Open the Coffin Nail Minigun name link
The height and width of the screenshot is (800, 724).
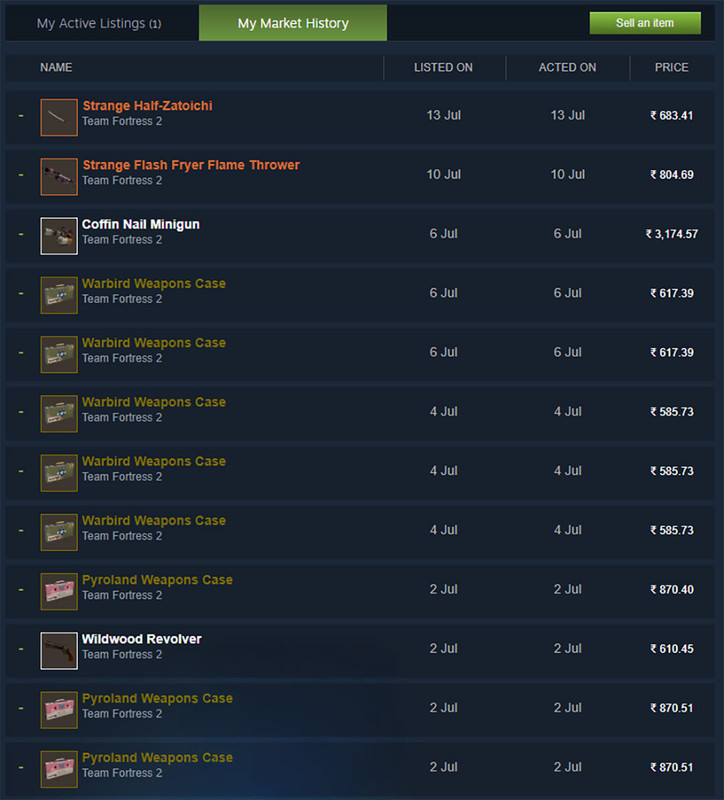point(141,224)
